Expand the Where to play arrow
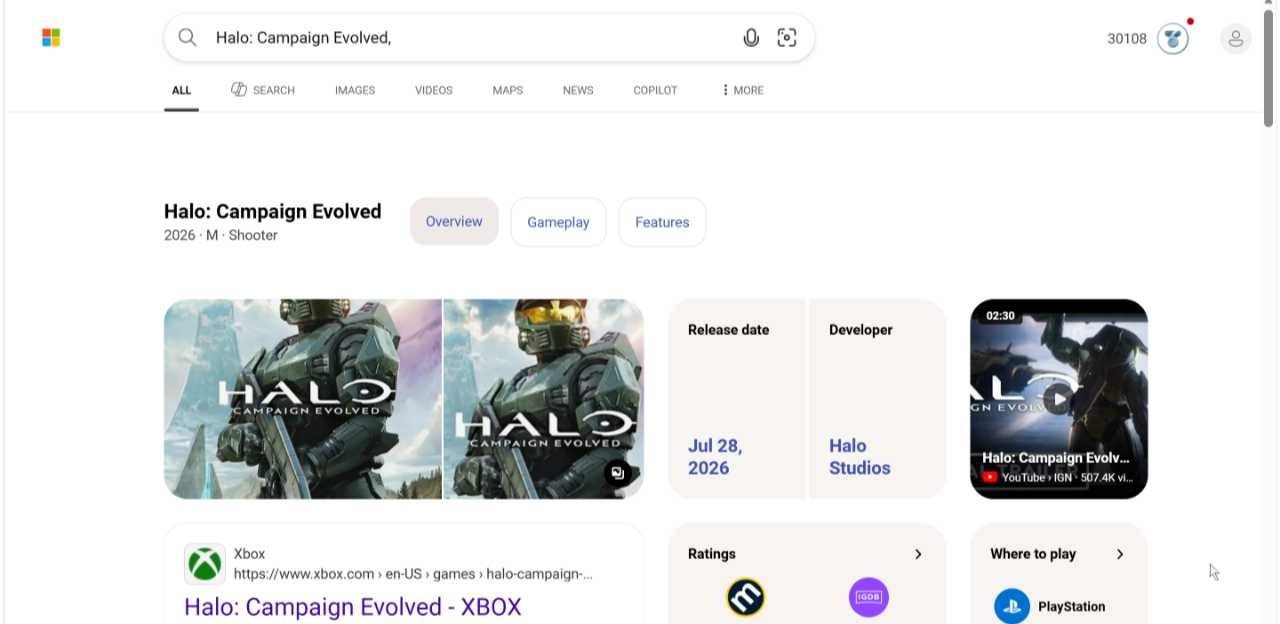This screenshot has height=624, width=1280. [x=1120, y=554]
